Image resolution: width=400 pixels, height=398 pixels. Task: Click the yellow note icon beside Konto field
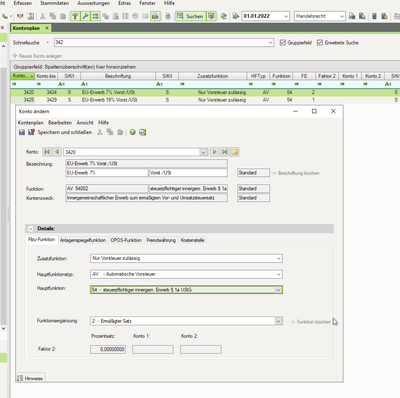click(x=235, y=152)
